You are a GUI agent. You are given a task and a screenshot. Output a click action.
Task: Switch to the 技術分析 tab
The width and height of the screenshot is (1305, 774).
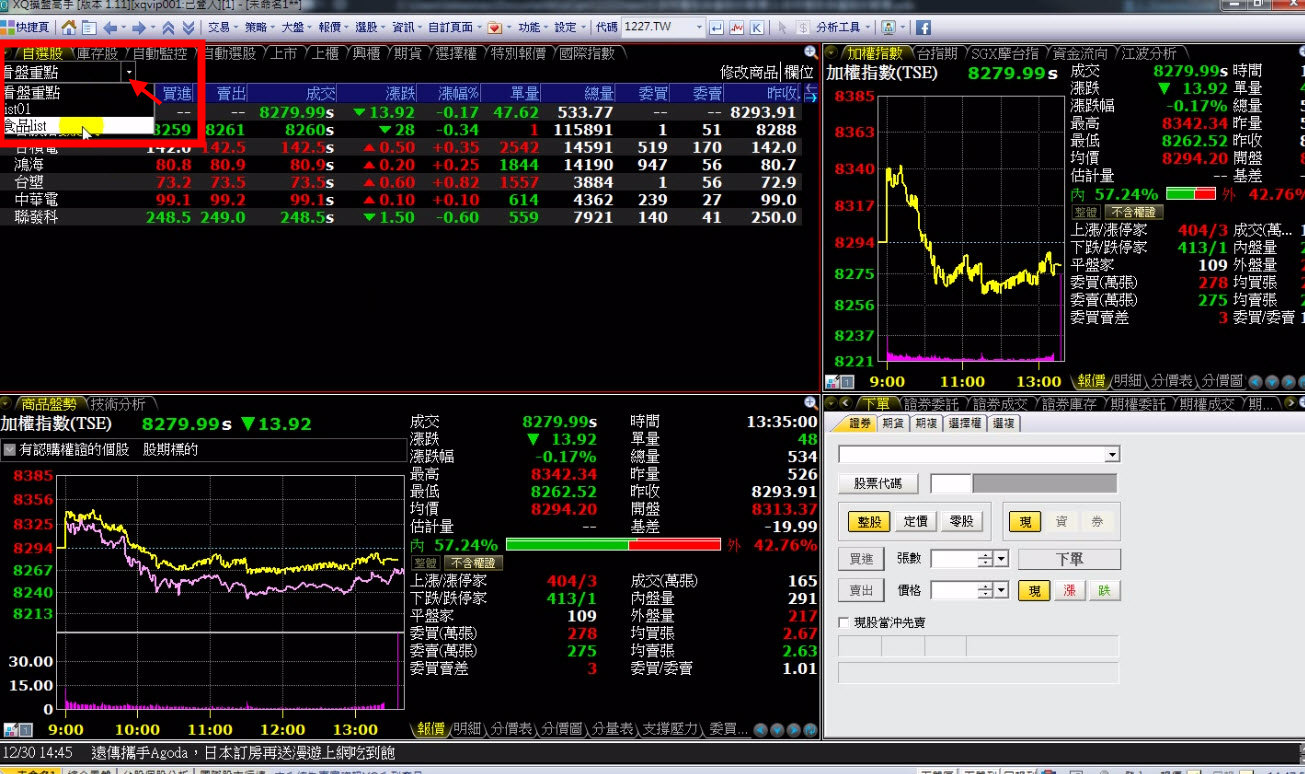[118, 404]
